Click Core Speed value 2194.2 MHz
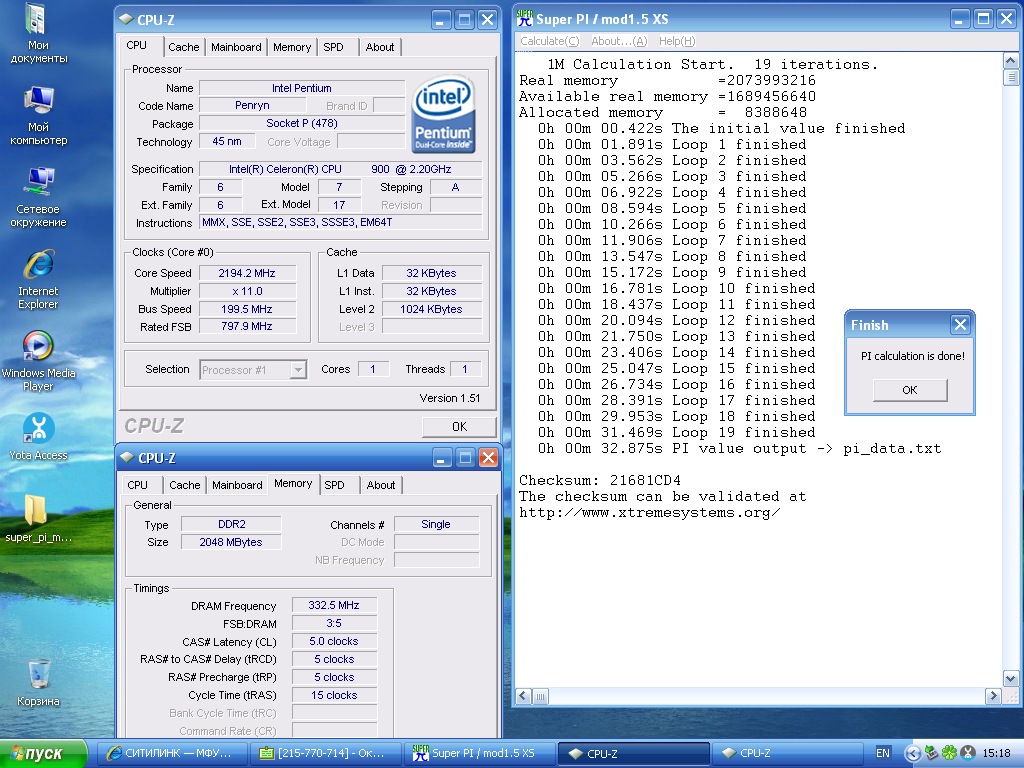 coord(247,273)
